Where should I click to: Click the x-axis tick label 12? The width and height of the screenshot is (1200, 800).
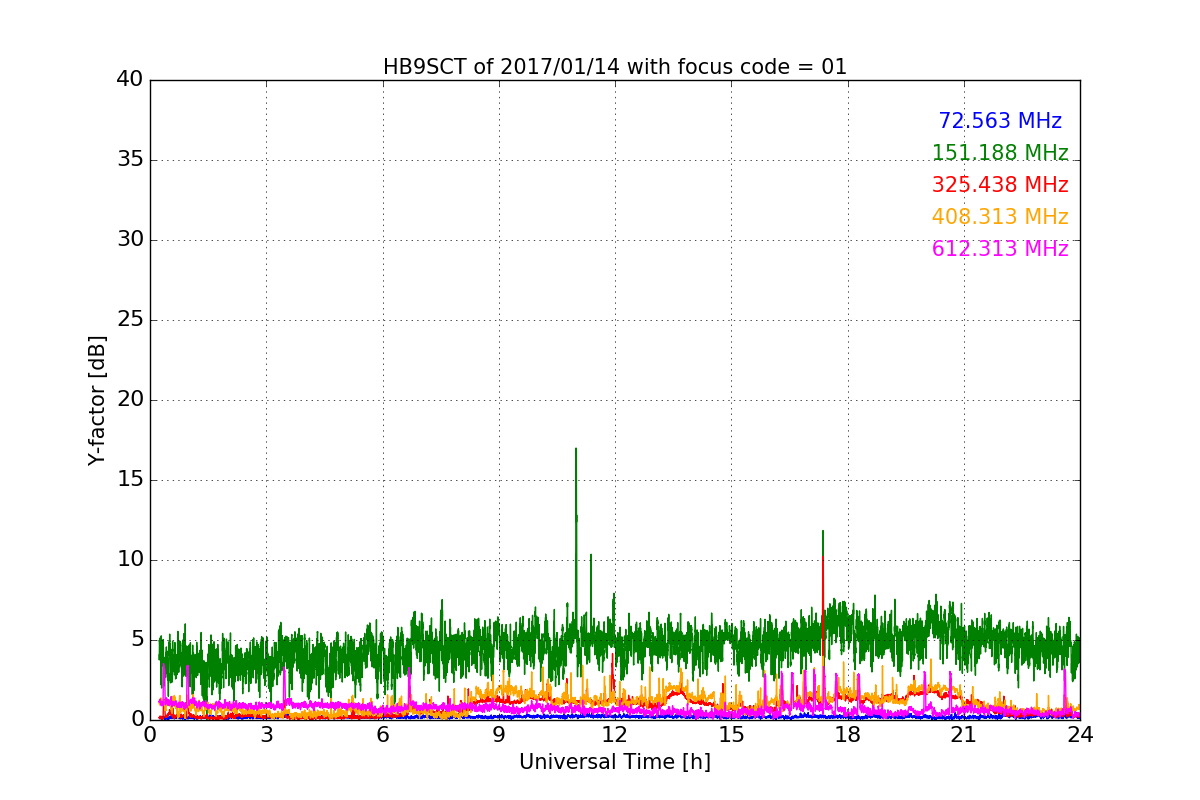click(x=615, y=735)
